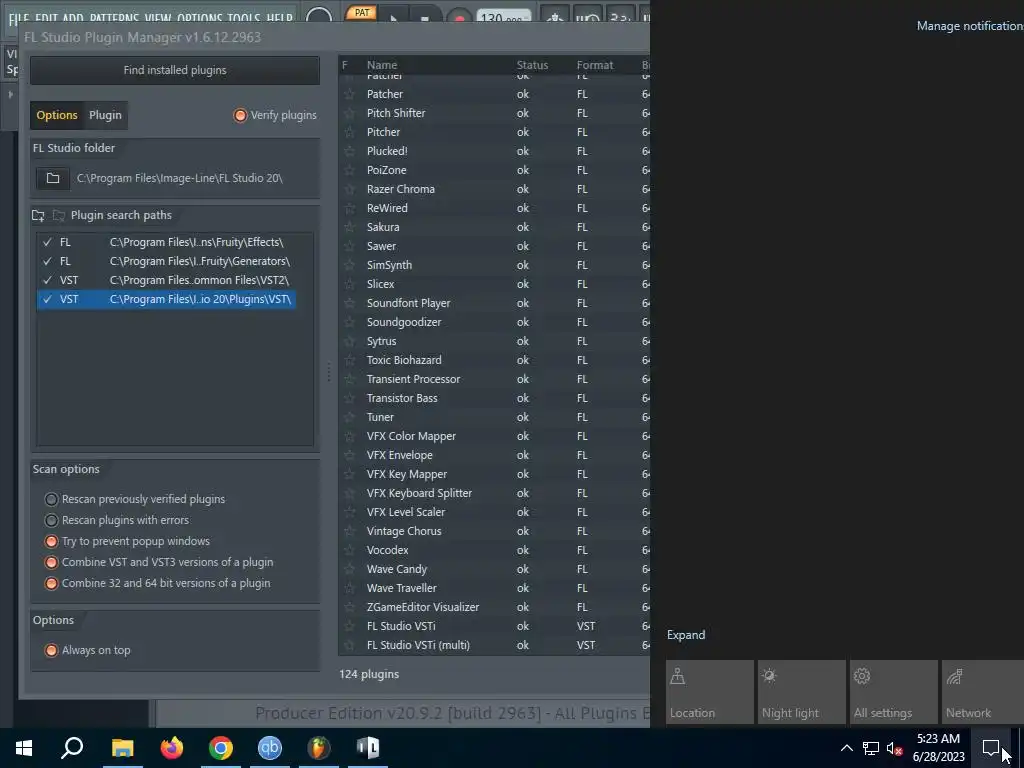Click Find installed plugins button
The width and height of the screenshot is (1024, 768).
(175, 70)
